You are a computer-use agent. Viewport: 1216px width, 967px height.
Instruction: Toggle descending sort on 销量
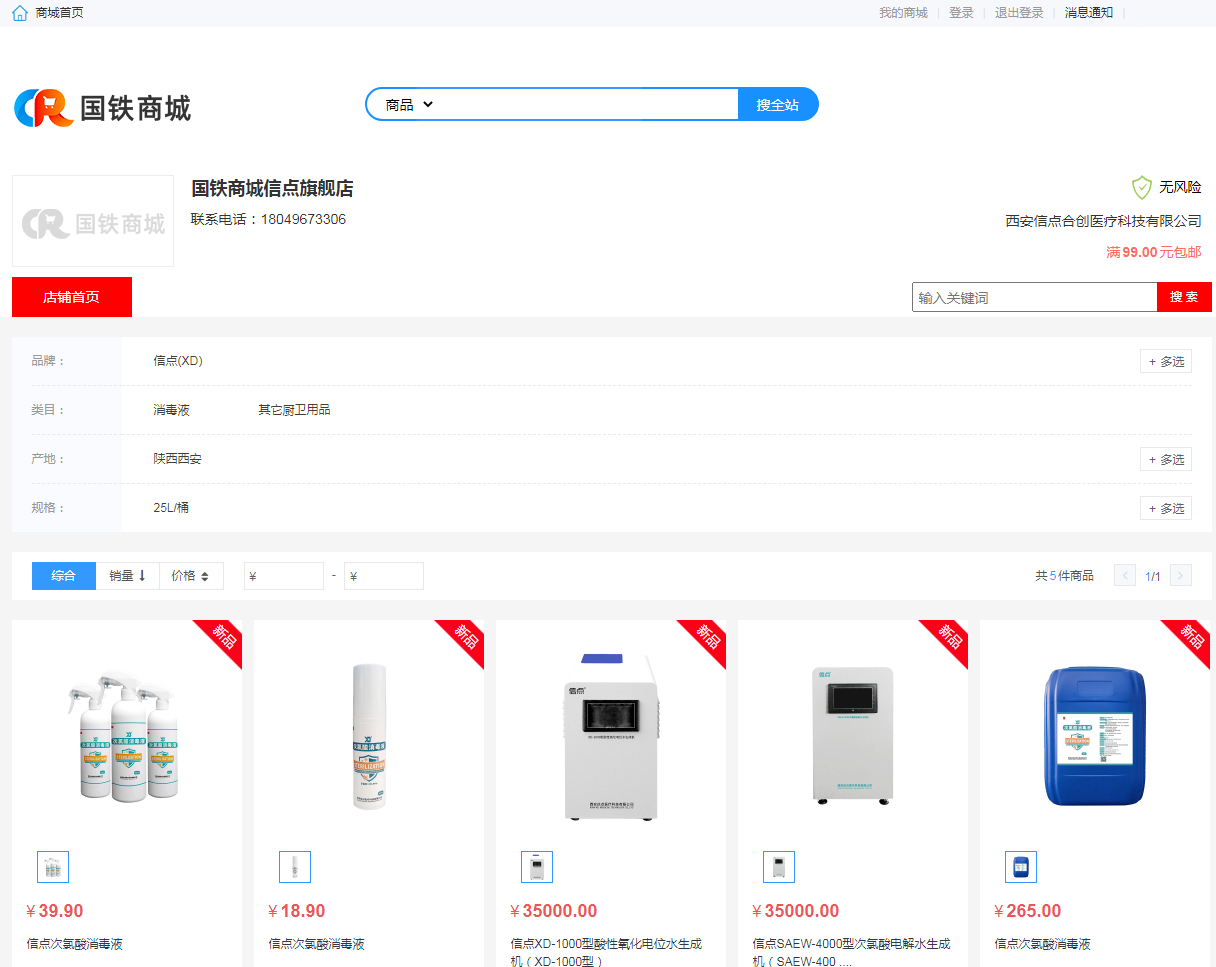coord(127,575)
